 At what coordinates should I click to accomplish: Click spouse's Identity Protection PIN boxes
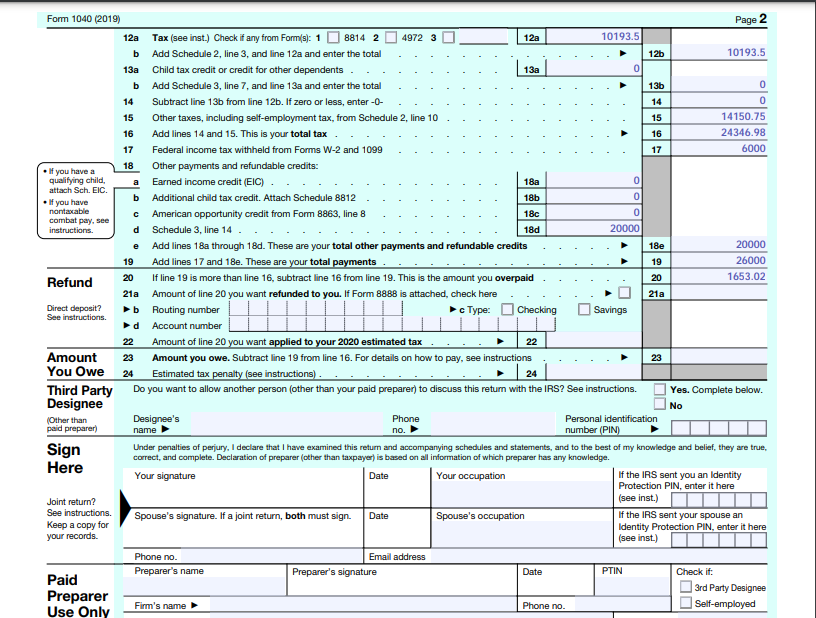(719, 540)
